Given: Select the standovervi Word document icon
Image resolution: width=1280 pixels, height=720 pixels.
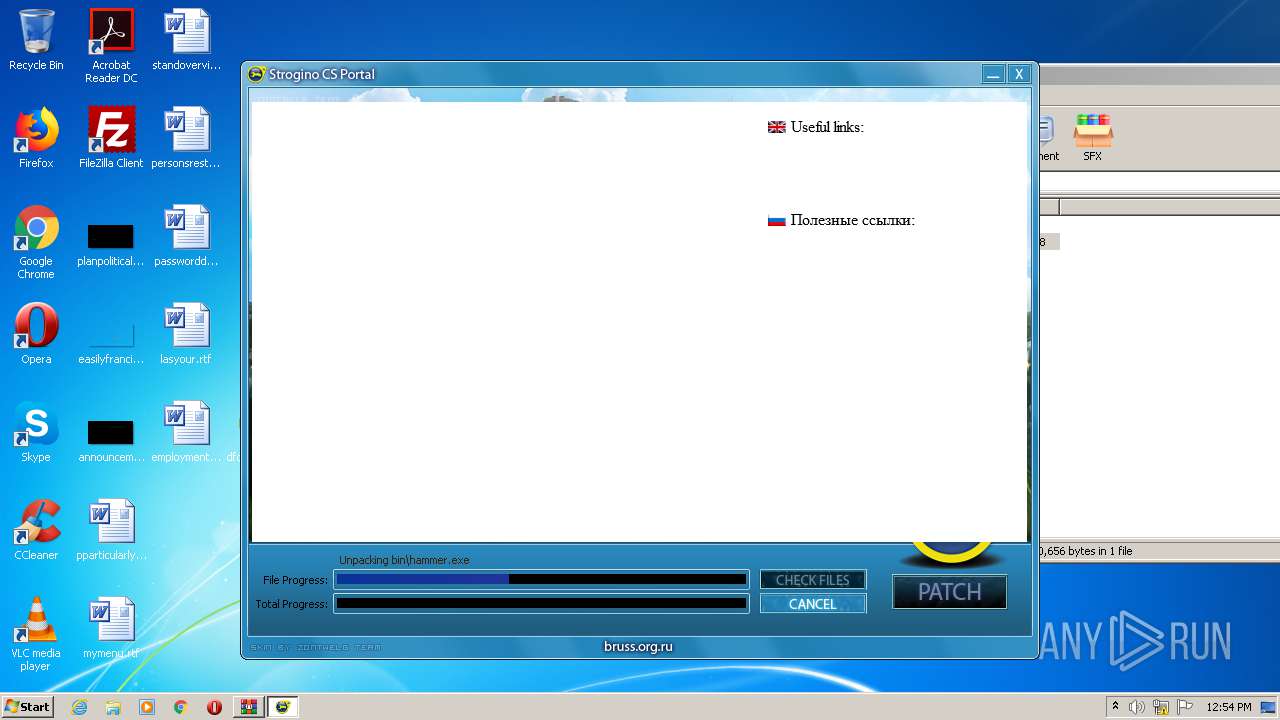Looking at the screenshot, I should [x=186, y=40].
